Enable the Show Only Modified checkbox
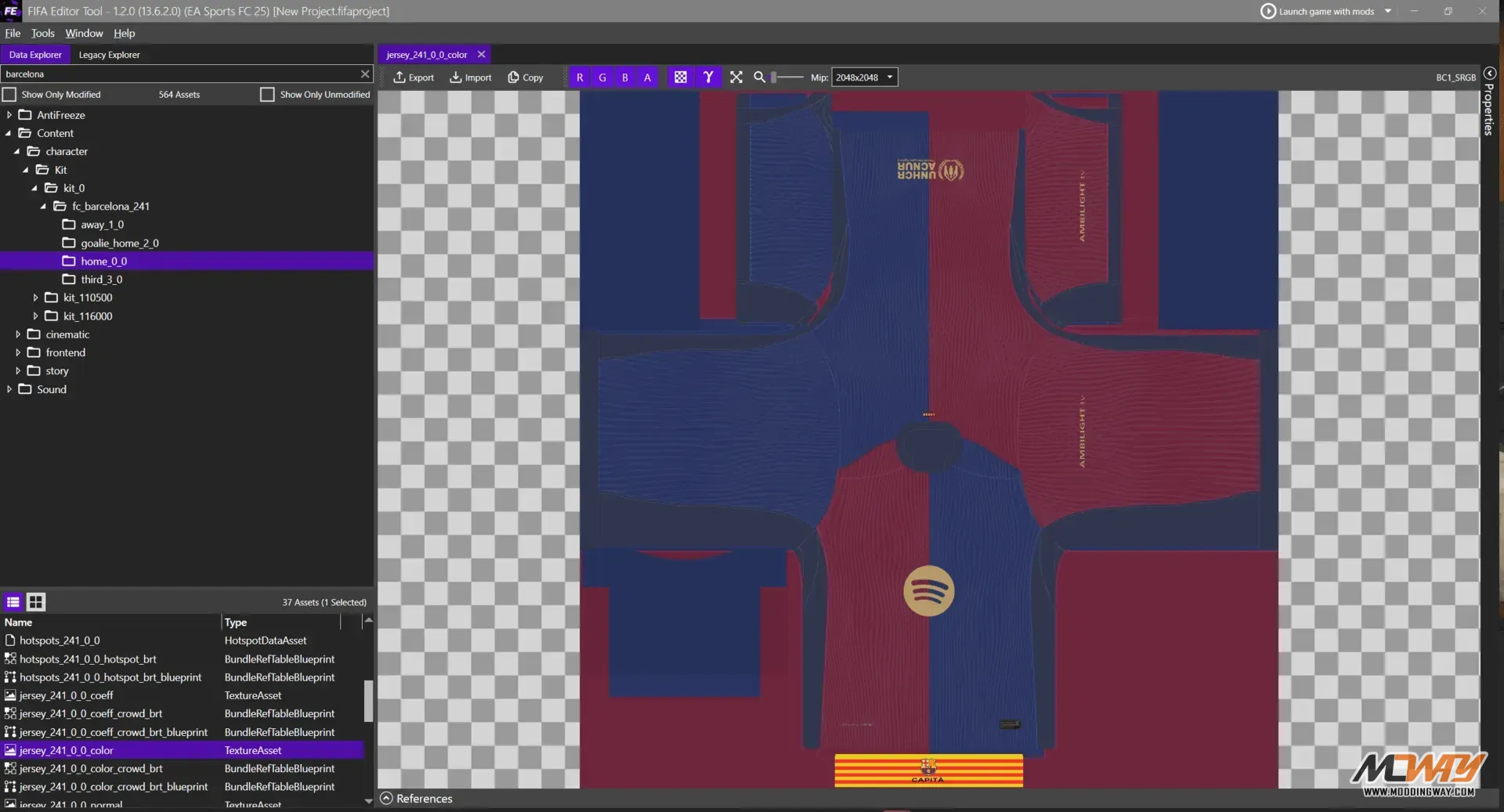The image size is (1504, 812). tap(9, 95)
